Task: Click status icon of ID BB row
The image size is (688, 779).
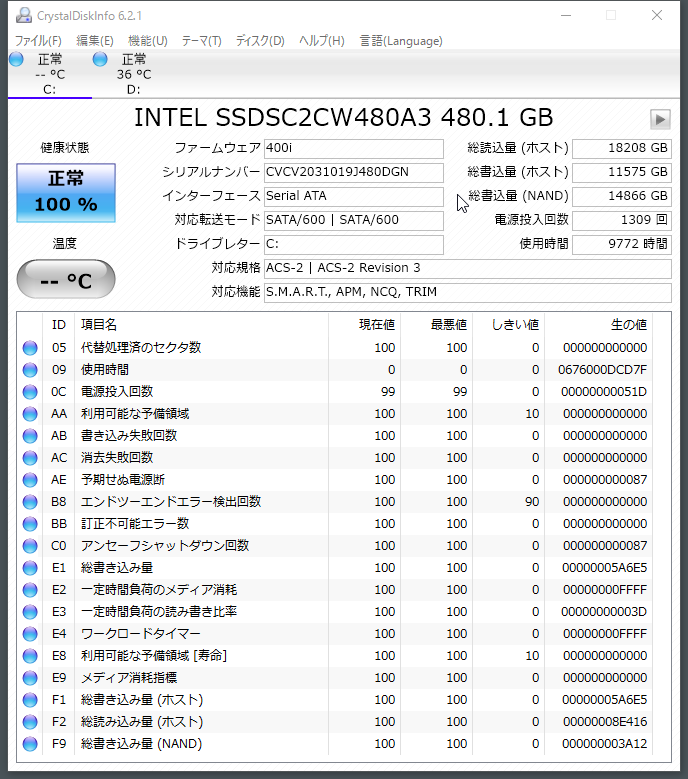Action: 30,524
